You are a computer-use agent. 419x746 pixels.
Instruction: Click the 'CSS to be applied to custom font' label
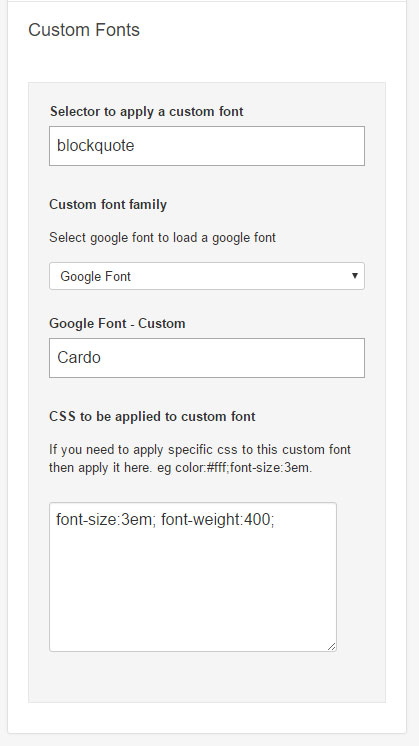tap(152, 416)
